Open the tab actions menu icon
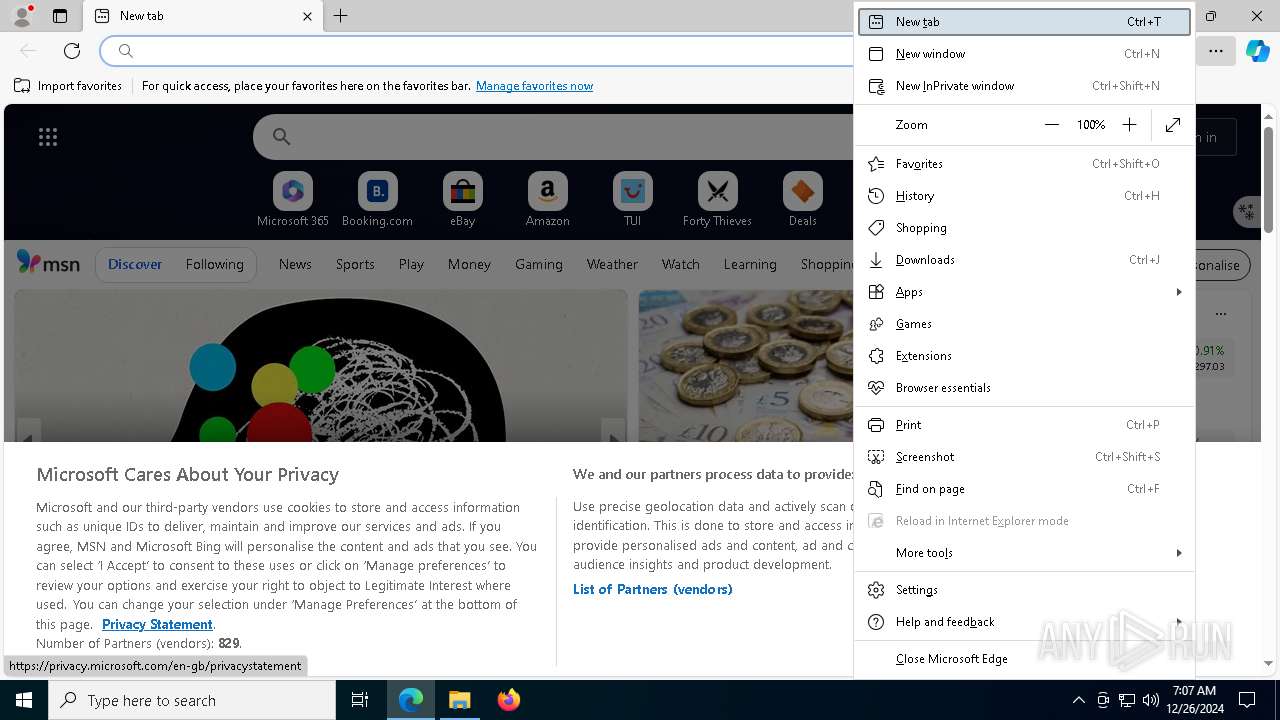 click(x=60, y=16)
